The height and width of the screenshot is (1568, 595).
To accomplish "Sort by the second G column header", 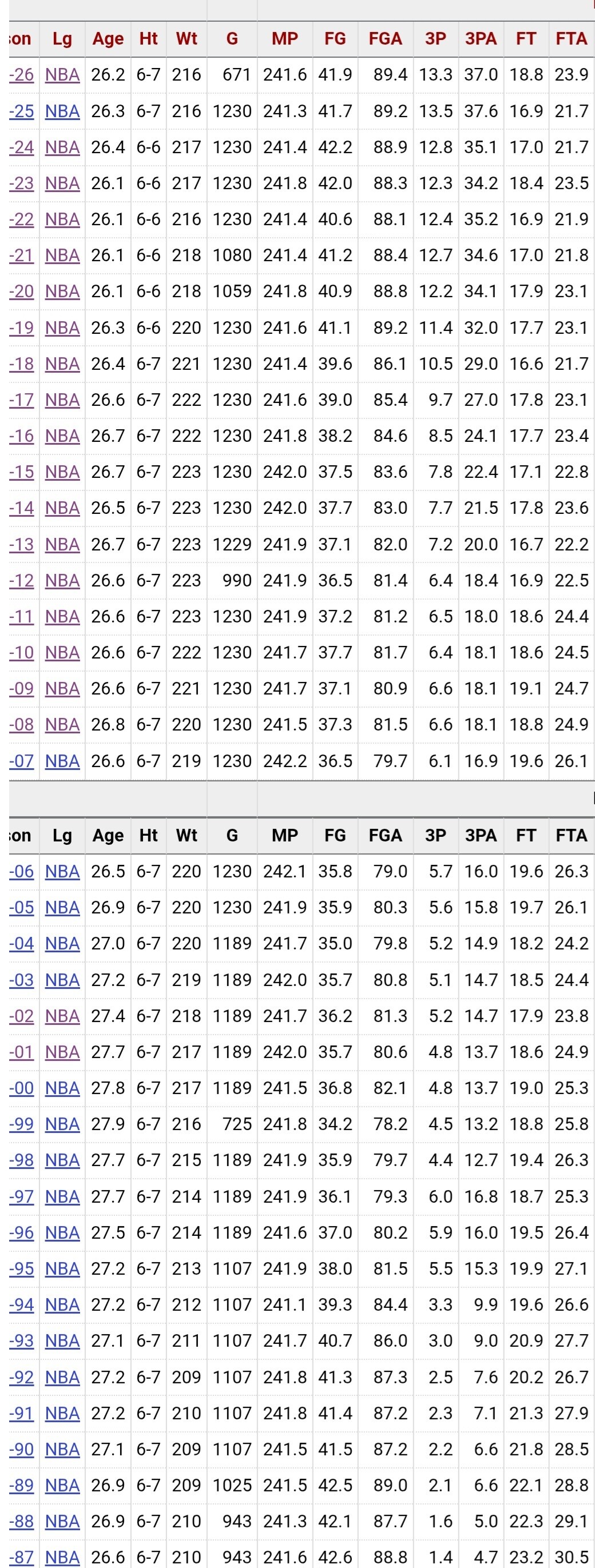I will (x=232, y=835).
